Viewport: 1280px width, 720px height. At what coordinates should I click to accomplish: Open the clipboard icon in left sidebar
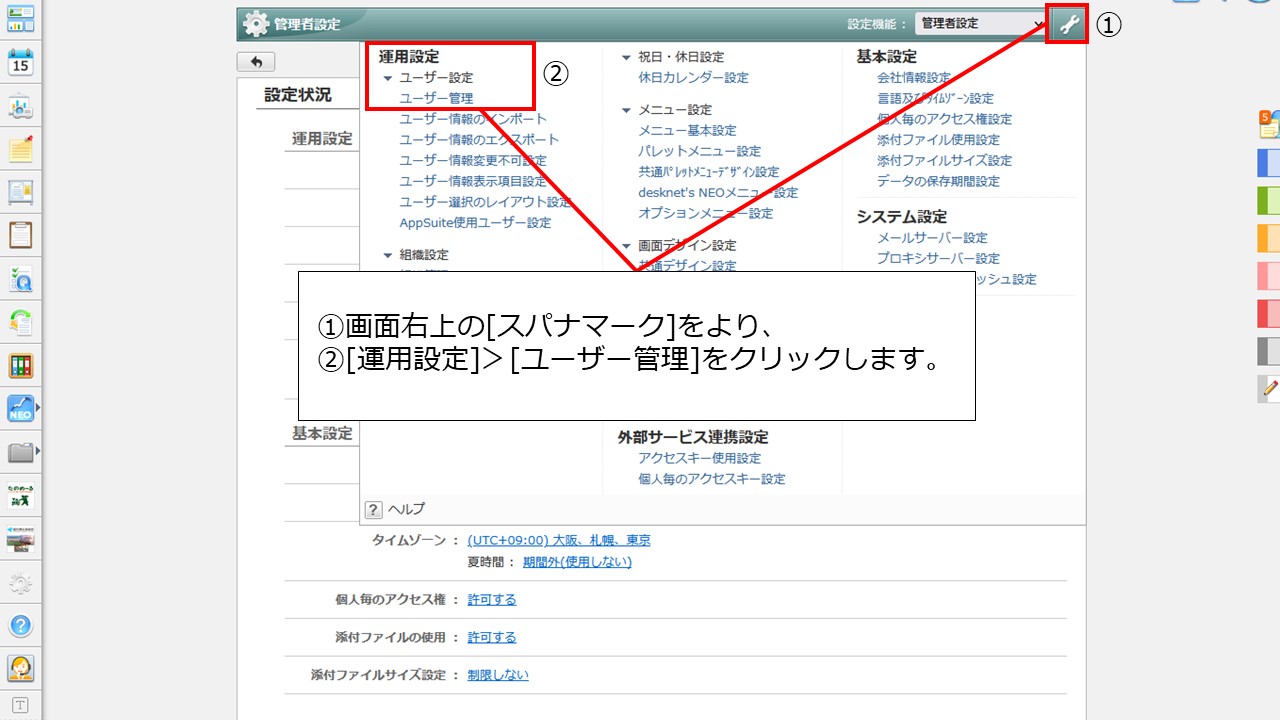[x=21, y=235]
